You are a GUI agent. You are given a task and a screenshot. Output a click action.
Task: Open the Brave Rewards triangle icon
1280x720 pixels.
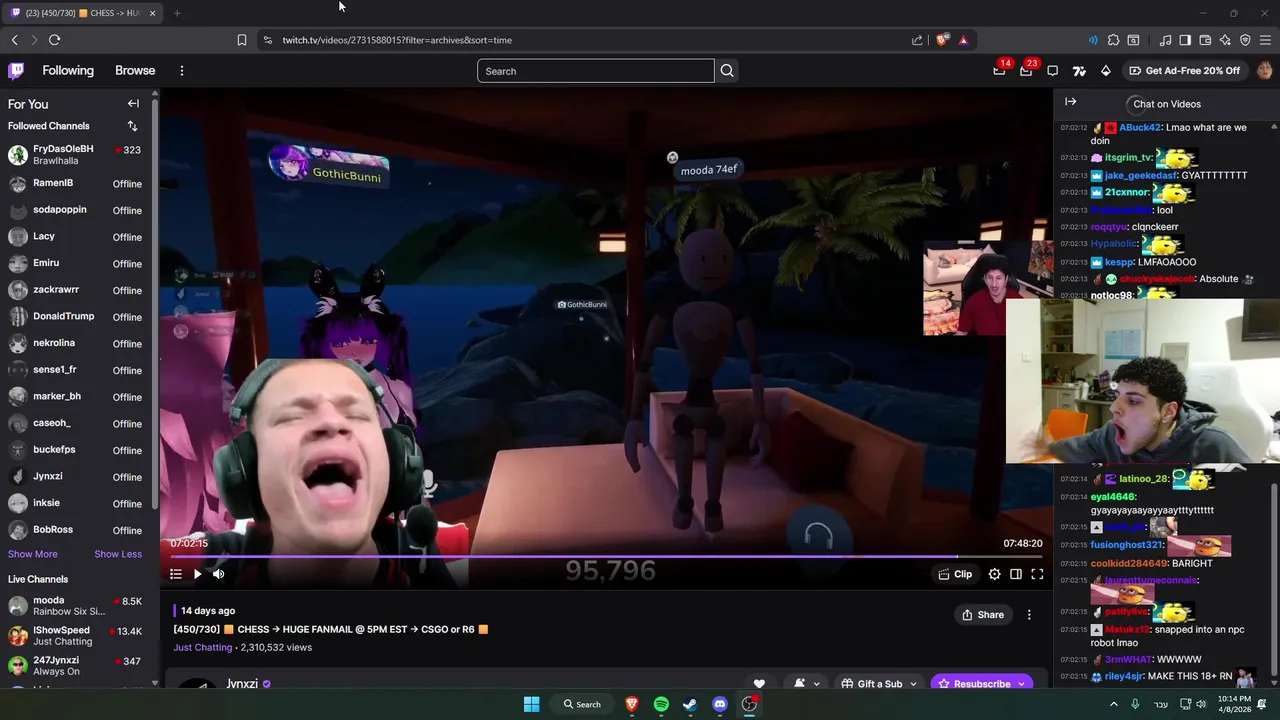point(963,40)
